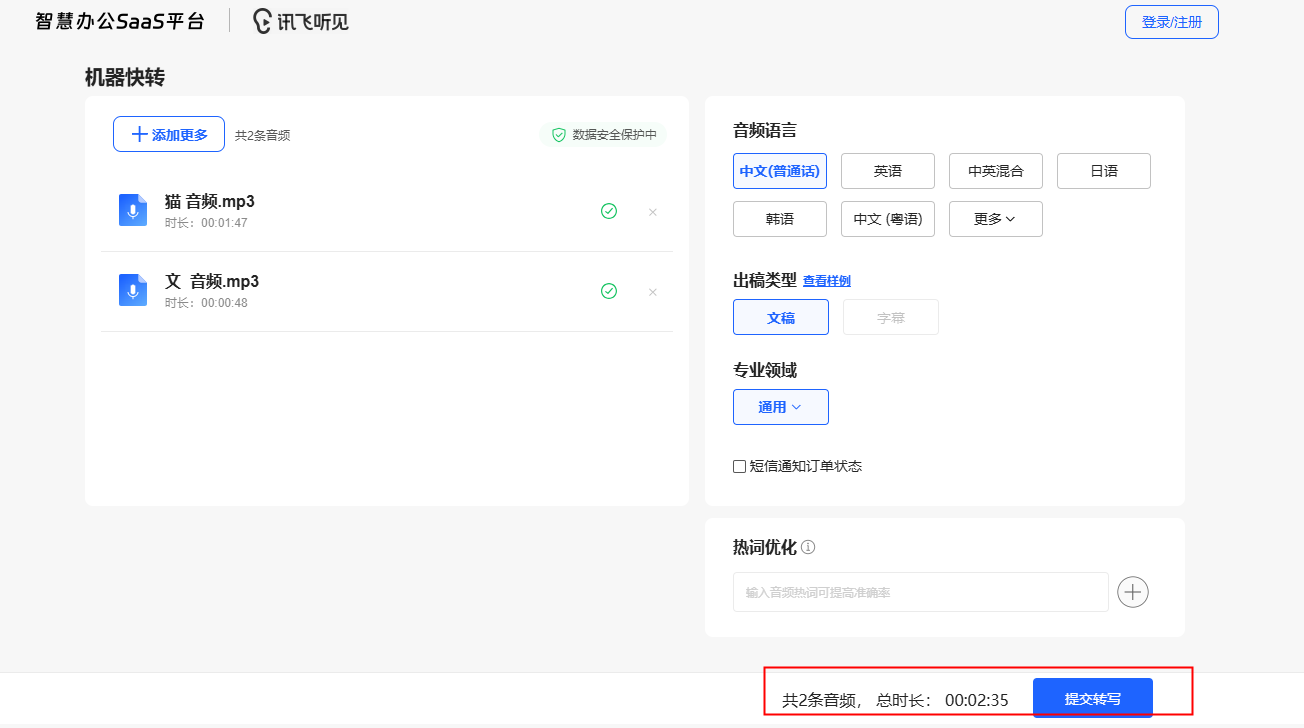The height and width of the screenshot is (728, 1304).
Task: Submit with 提交转写 button
Action: click(x=1093, y=698)
